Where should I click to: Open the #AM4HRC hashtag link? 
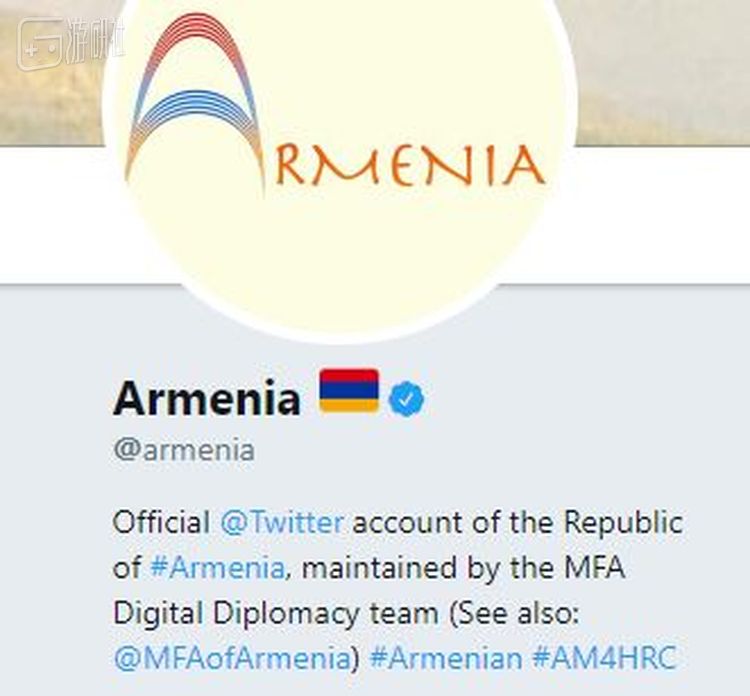(x=605, y=658)
